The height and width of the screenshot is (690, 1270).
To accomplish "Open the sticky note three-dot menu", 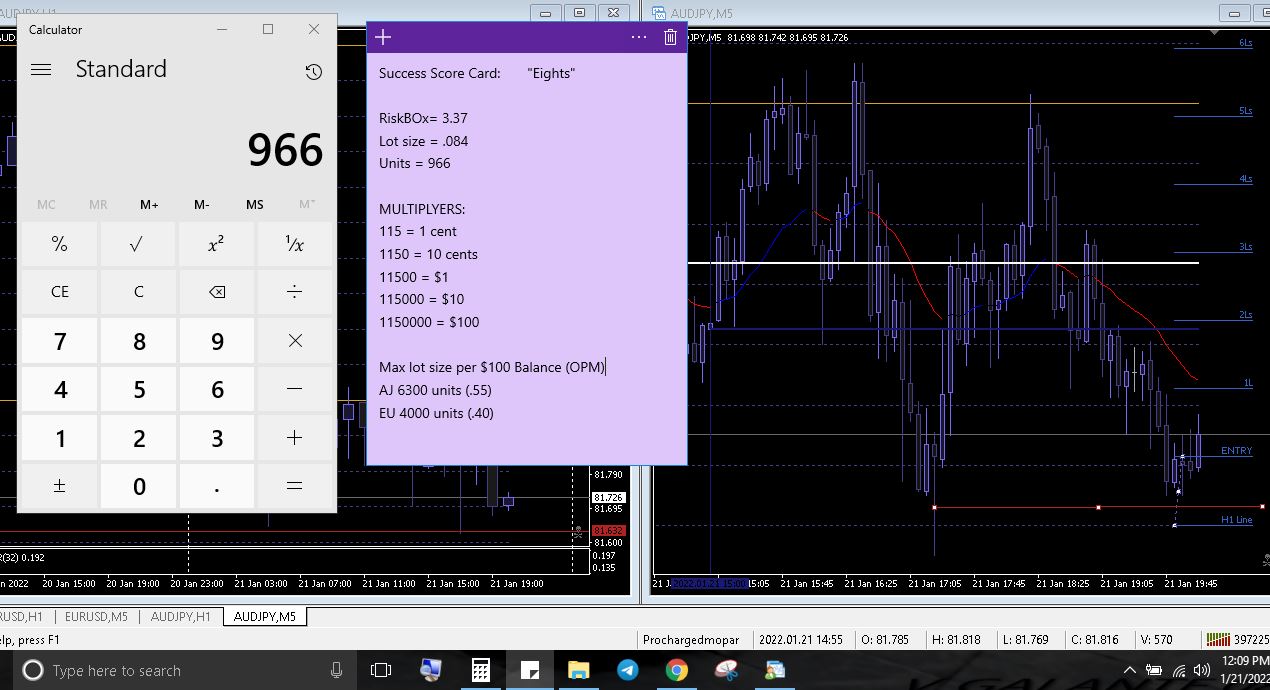I will (639, 38).
